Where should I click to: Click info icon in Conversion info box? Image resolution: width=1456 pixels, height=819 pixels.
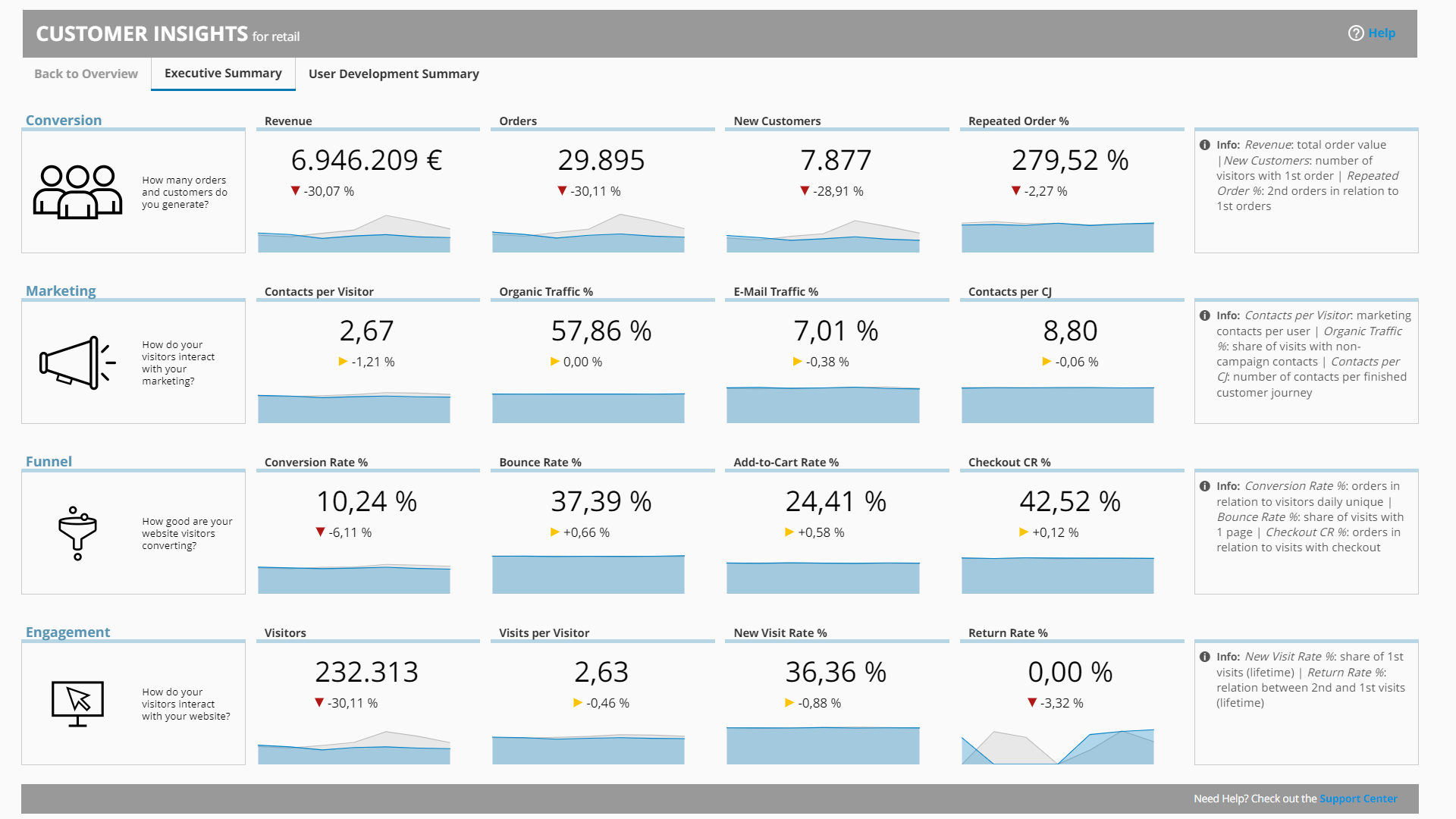pyautogui.click(x=1205, y=145)
